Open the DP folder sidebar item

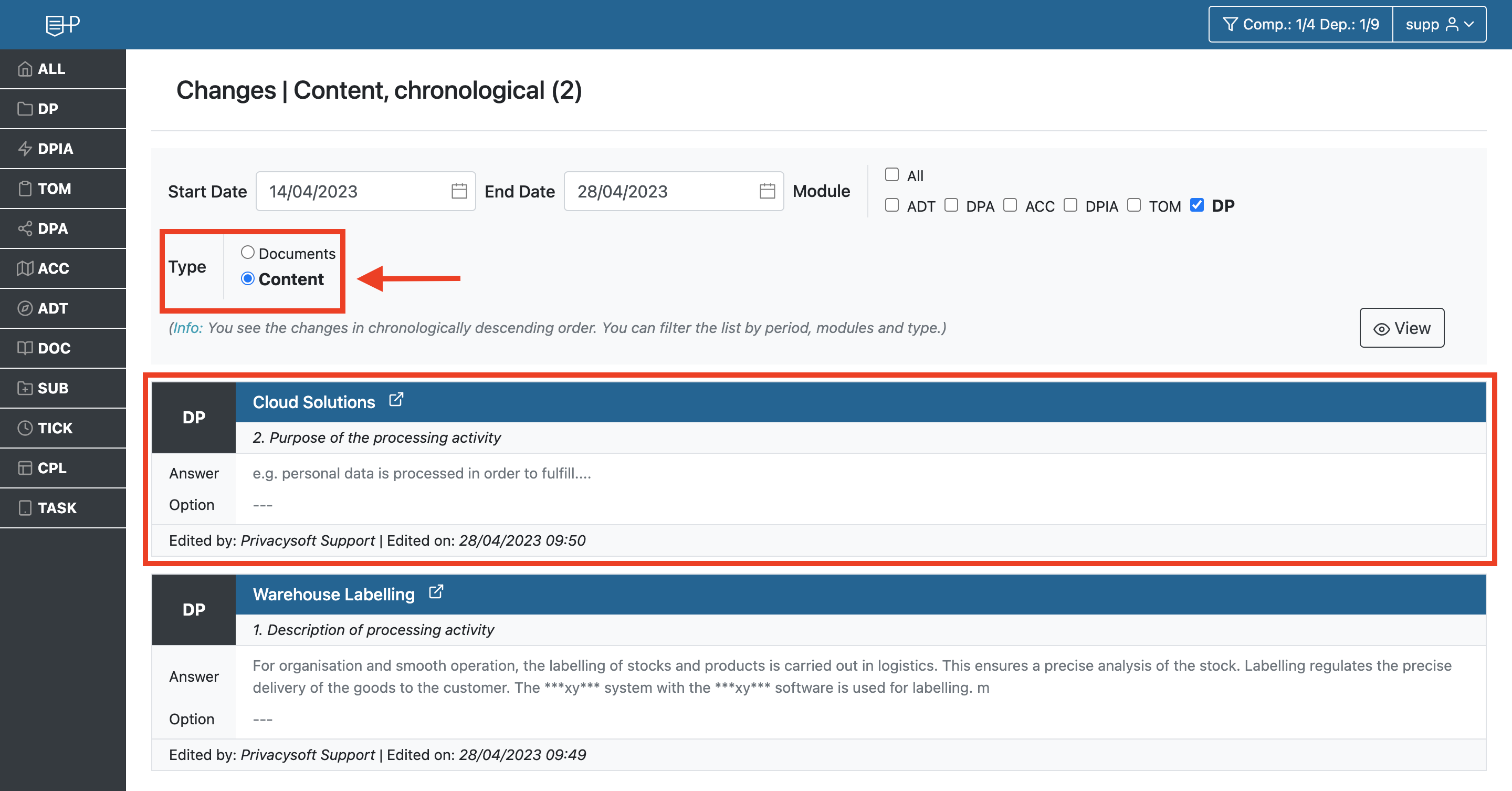[x=63, y=109]
